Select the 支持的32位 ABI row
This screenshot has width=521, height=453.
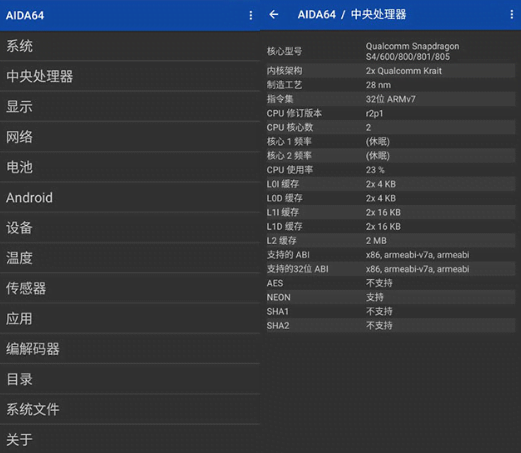click(x=390, y=269)
